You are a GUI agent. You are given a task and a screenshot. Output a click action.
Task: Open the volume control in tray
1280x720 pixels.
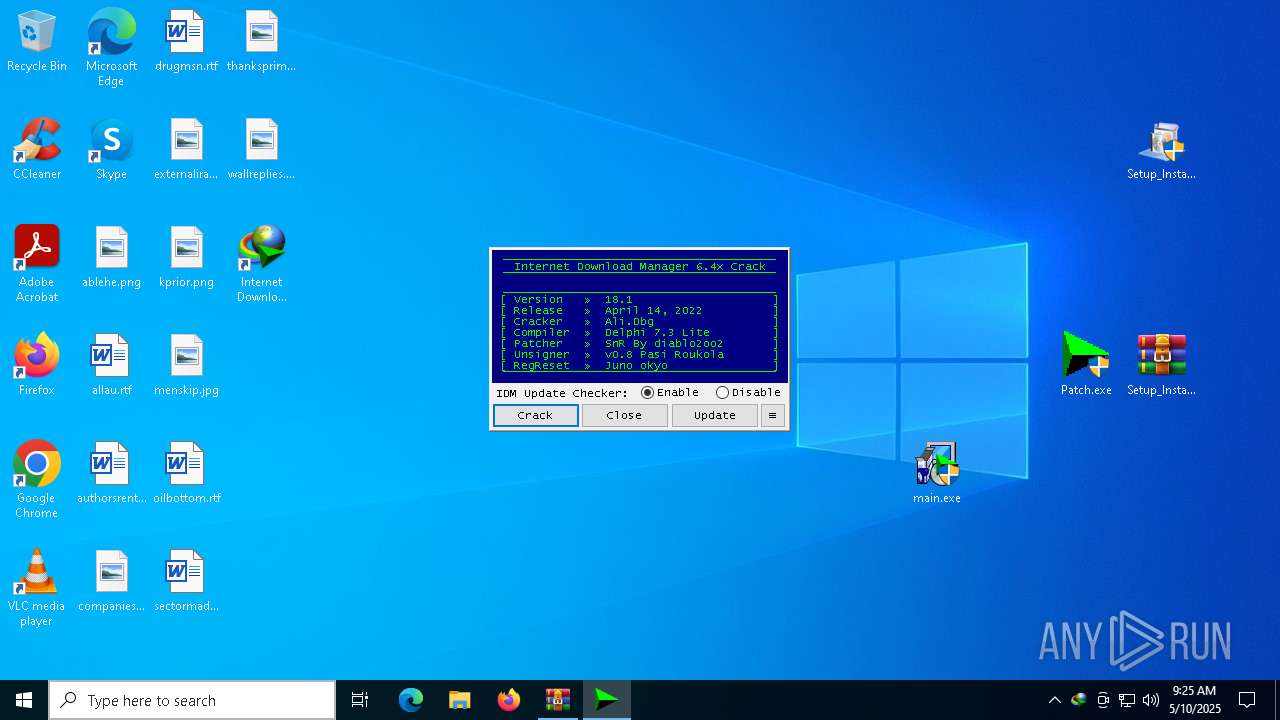1151,700
